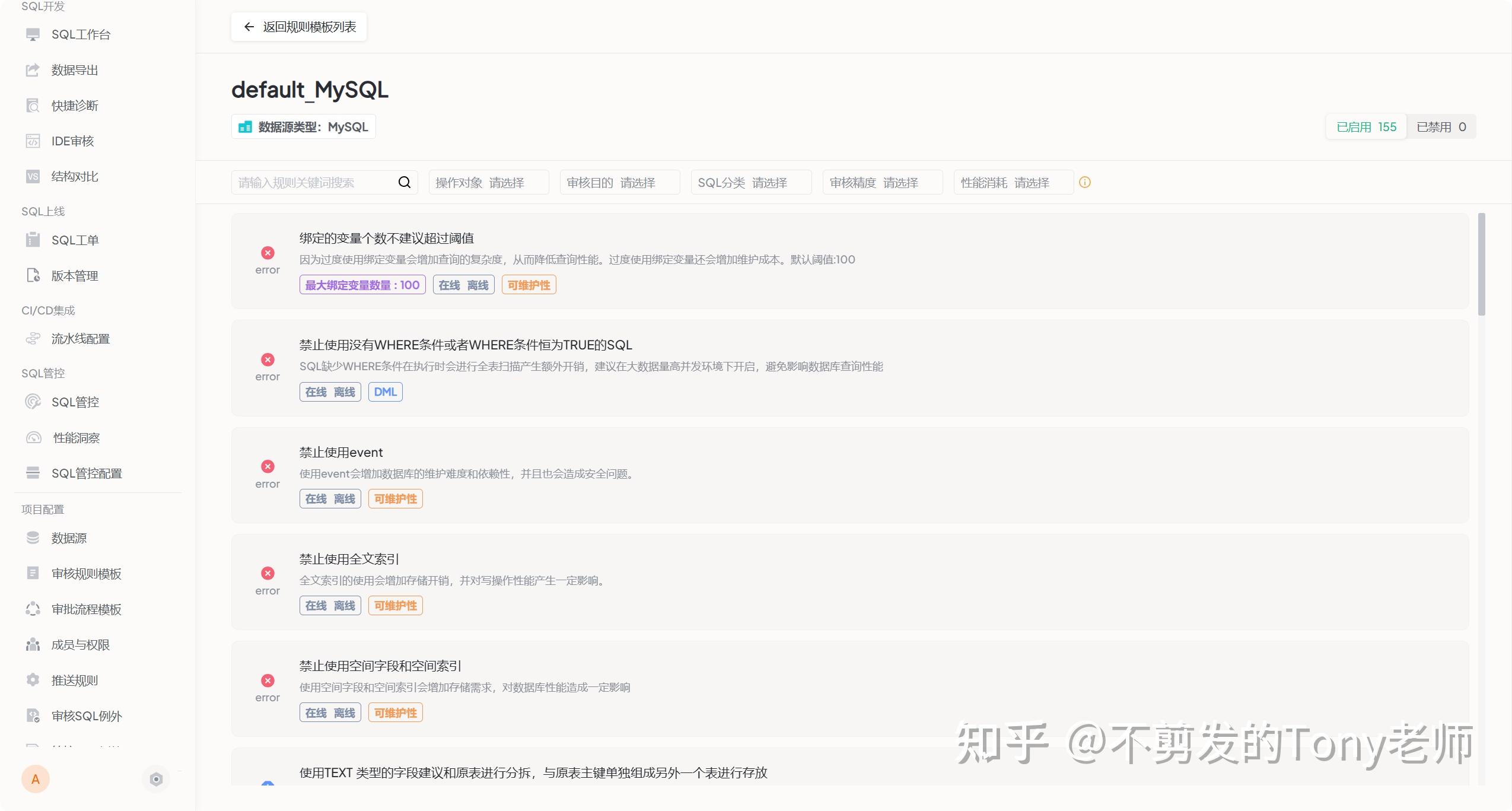Switch to the 已禁用 0 rules view
The width and height of the screenshot is (1512, 811).
pos(1441,126)
